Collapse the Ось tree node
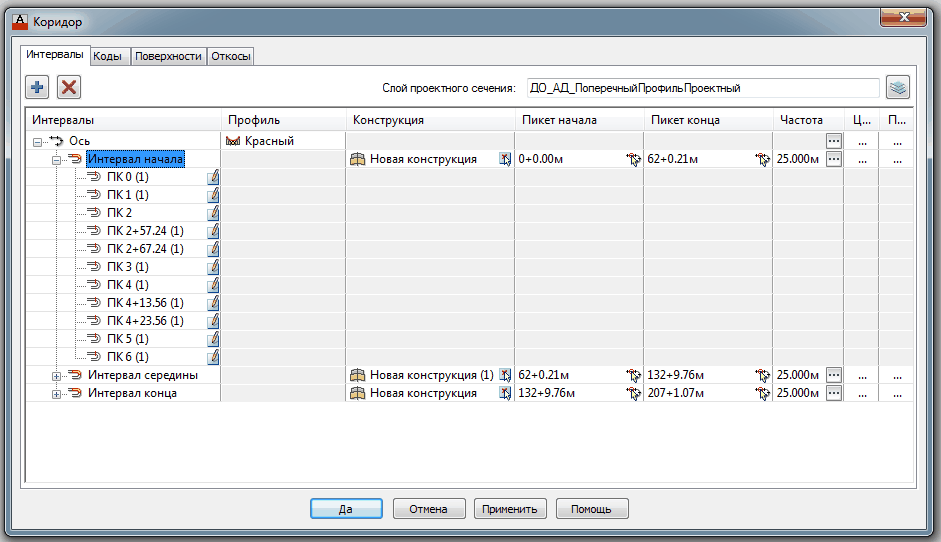 [x=38, y=142]
